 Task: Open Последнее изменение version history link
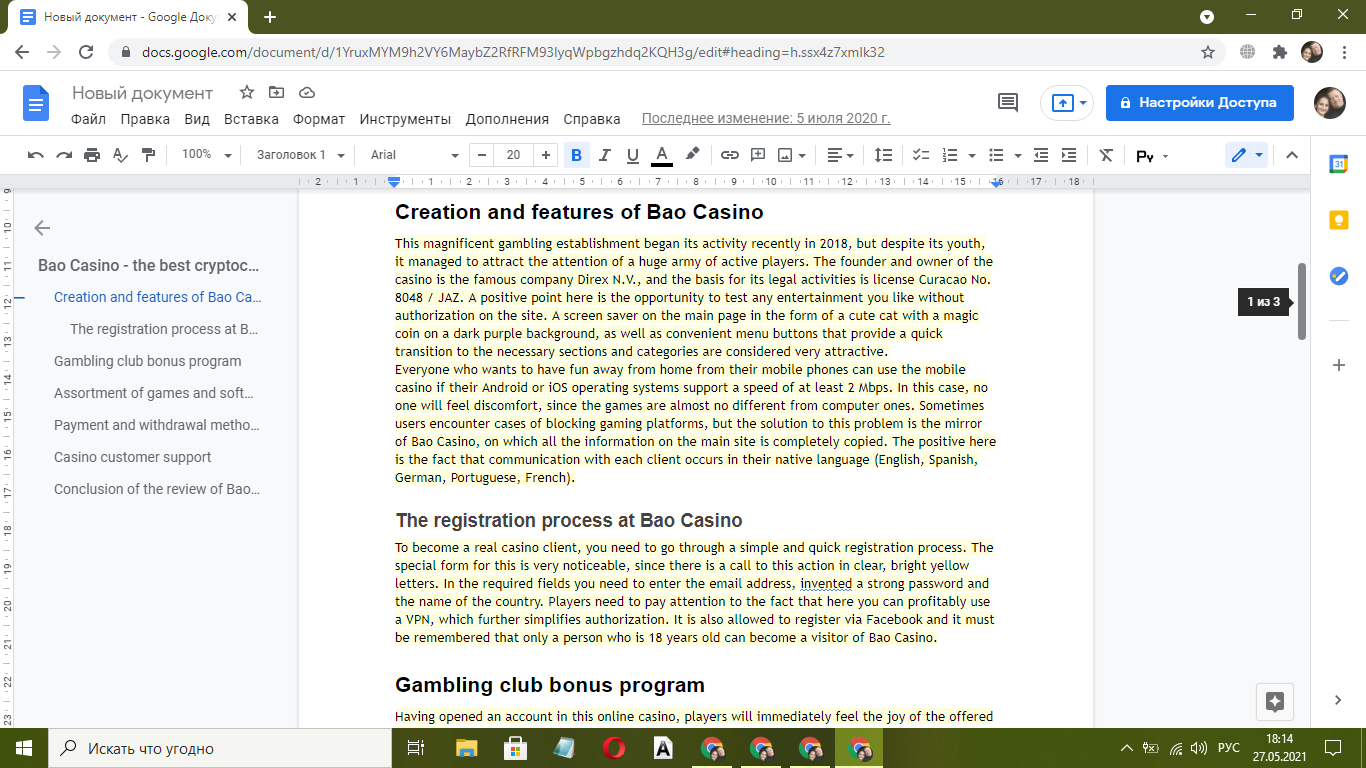766,119
